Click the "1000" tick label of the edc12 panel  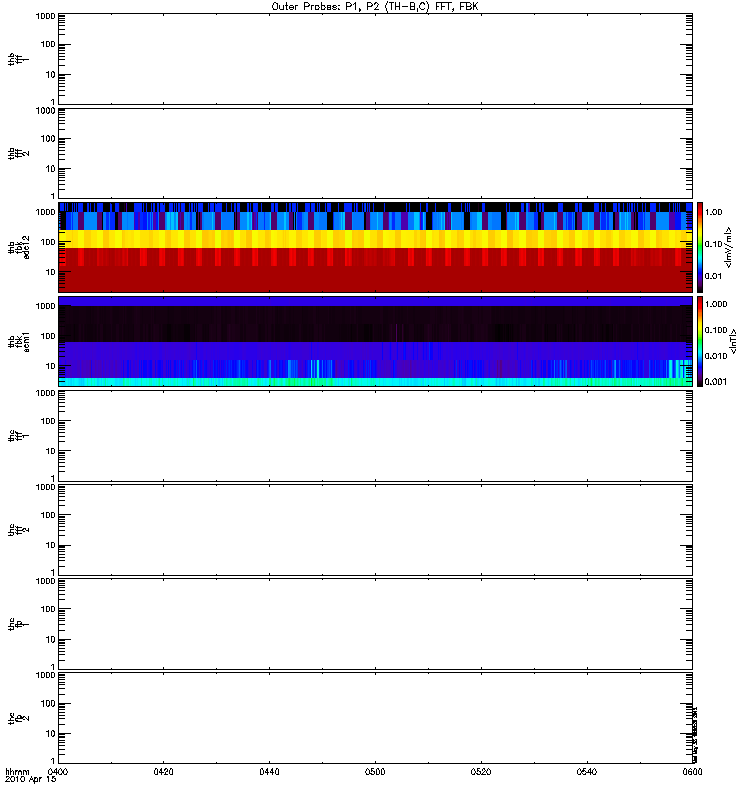pyautogui.click(x=45, y=212)
